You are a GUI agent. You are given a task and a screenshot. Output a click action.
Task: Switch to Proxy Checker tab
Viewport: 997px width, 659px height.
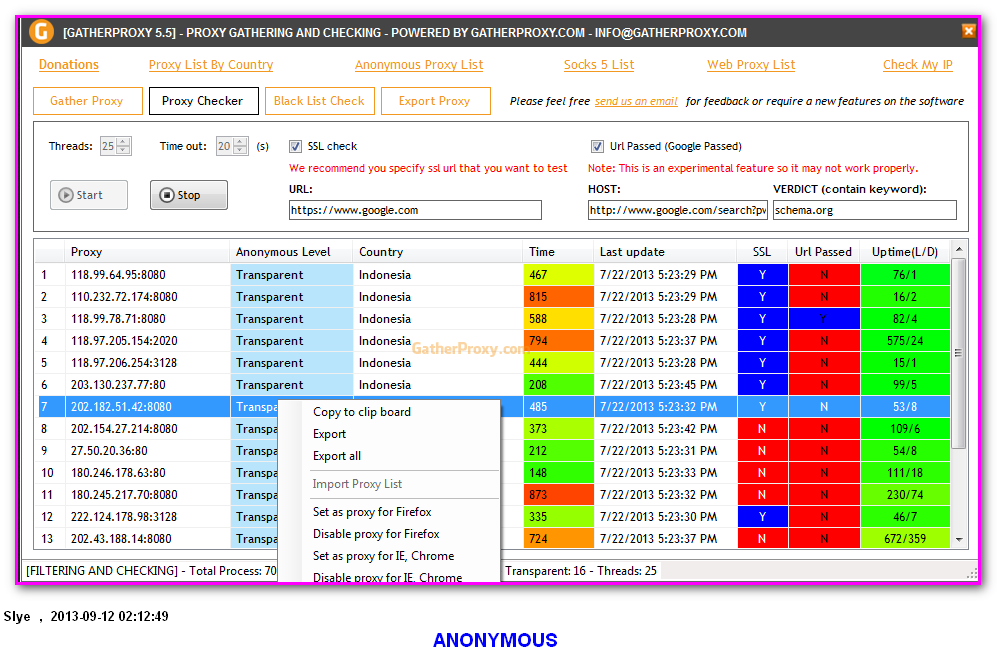tap(203, 101)
